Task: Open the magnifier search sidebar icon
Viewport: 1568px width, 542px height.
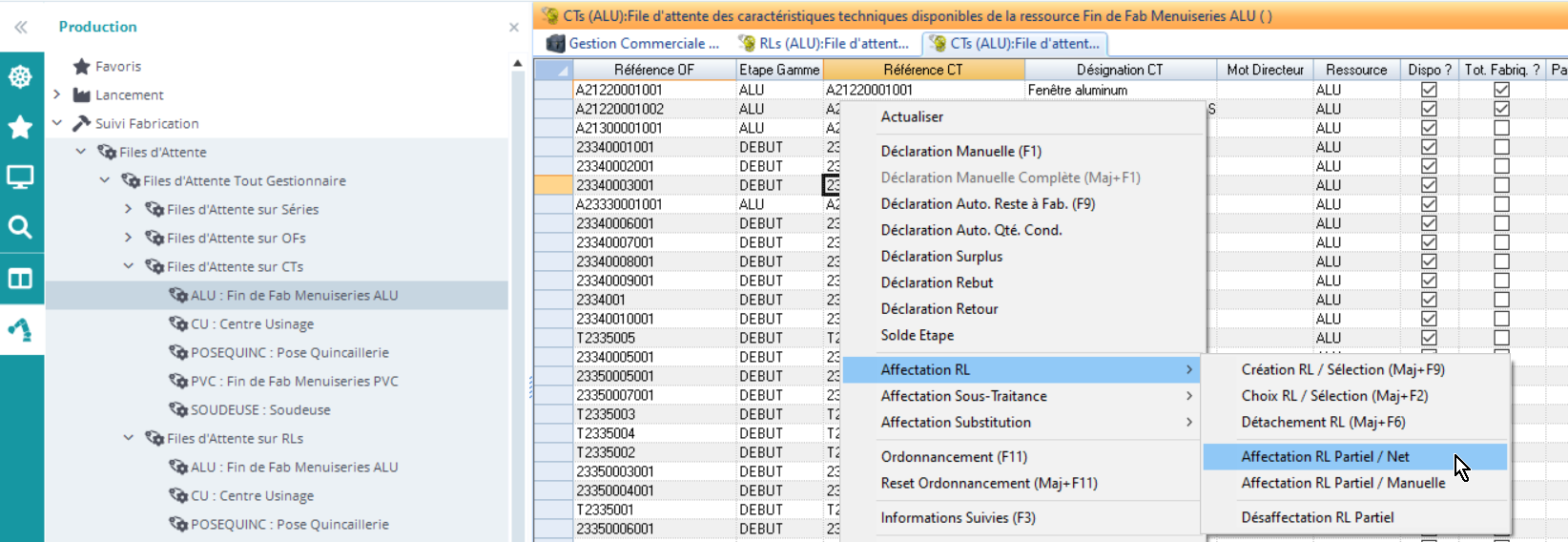Action: click(20, 227)
